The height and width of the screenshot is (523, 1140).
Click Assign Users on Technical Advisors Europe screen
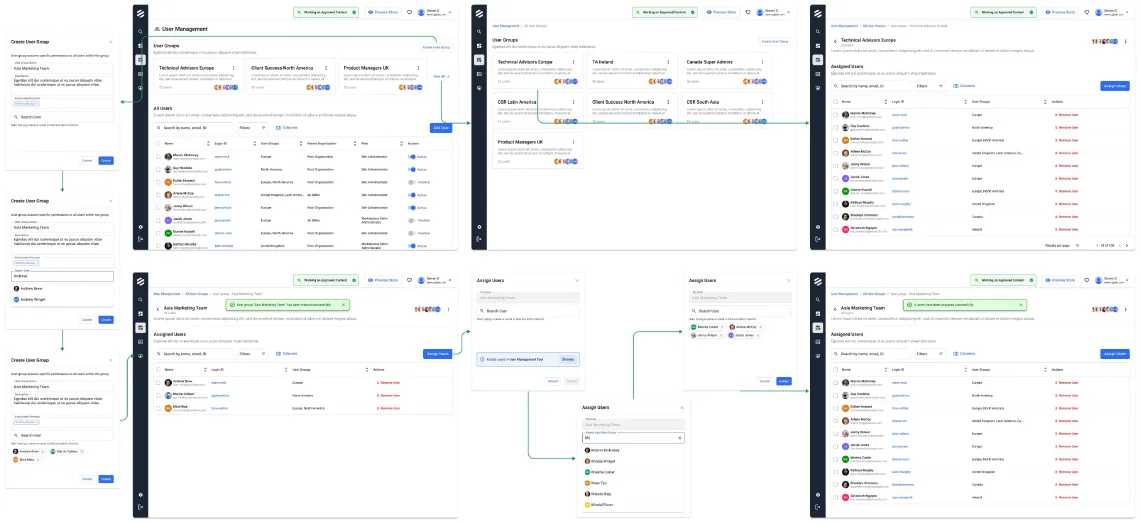[1115, 86]
